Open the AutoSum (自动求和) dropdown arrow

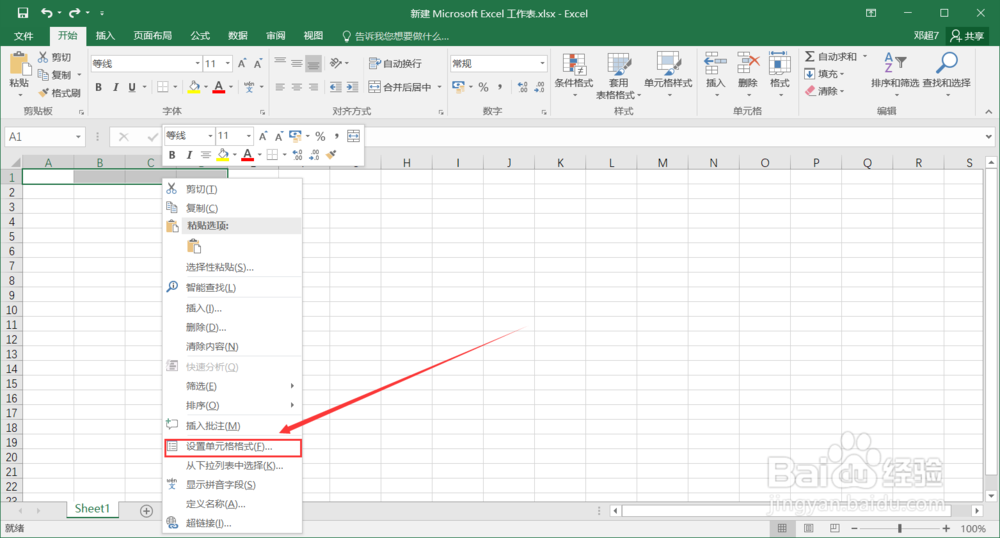[865, 56]
